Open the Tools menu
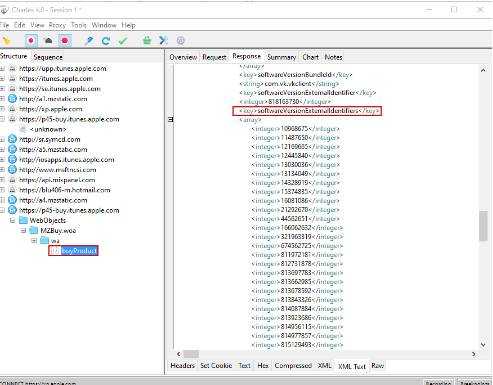Image resolution: width=493 pixels, height=385 pixels. click(x=79, y=25)
